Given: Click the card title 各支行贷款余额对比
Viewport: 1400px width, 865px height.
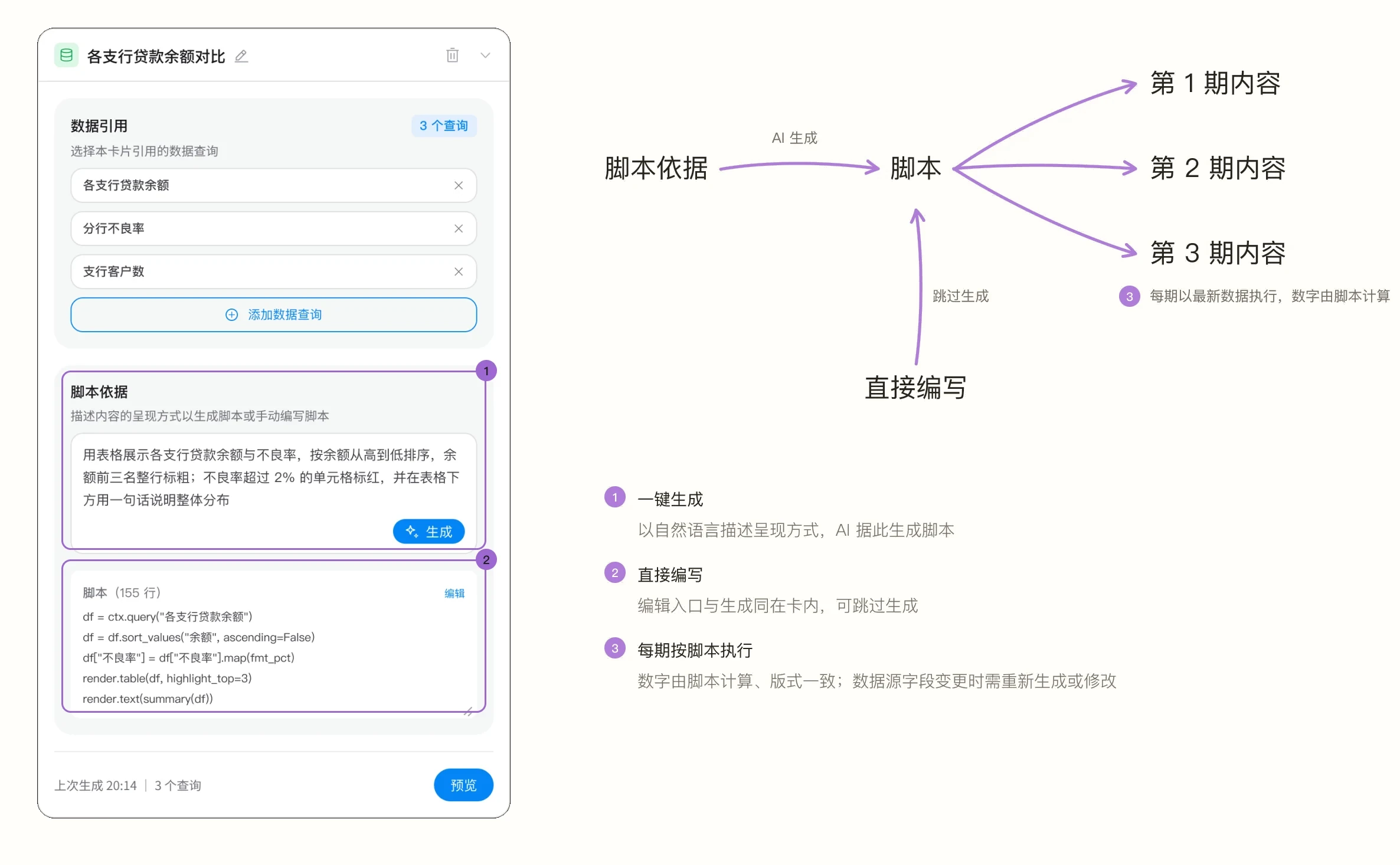Looking at the screenshot, I should (156, 56).
